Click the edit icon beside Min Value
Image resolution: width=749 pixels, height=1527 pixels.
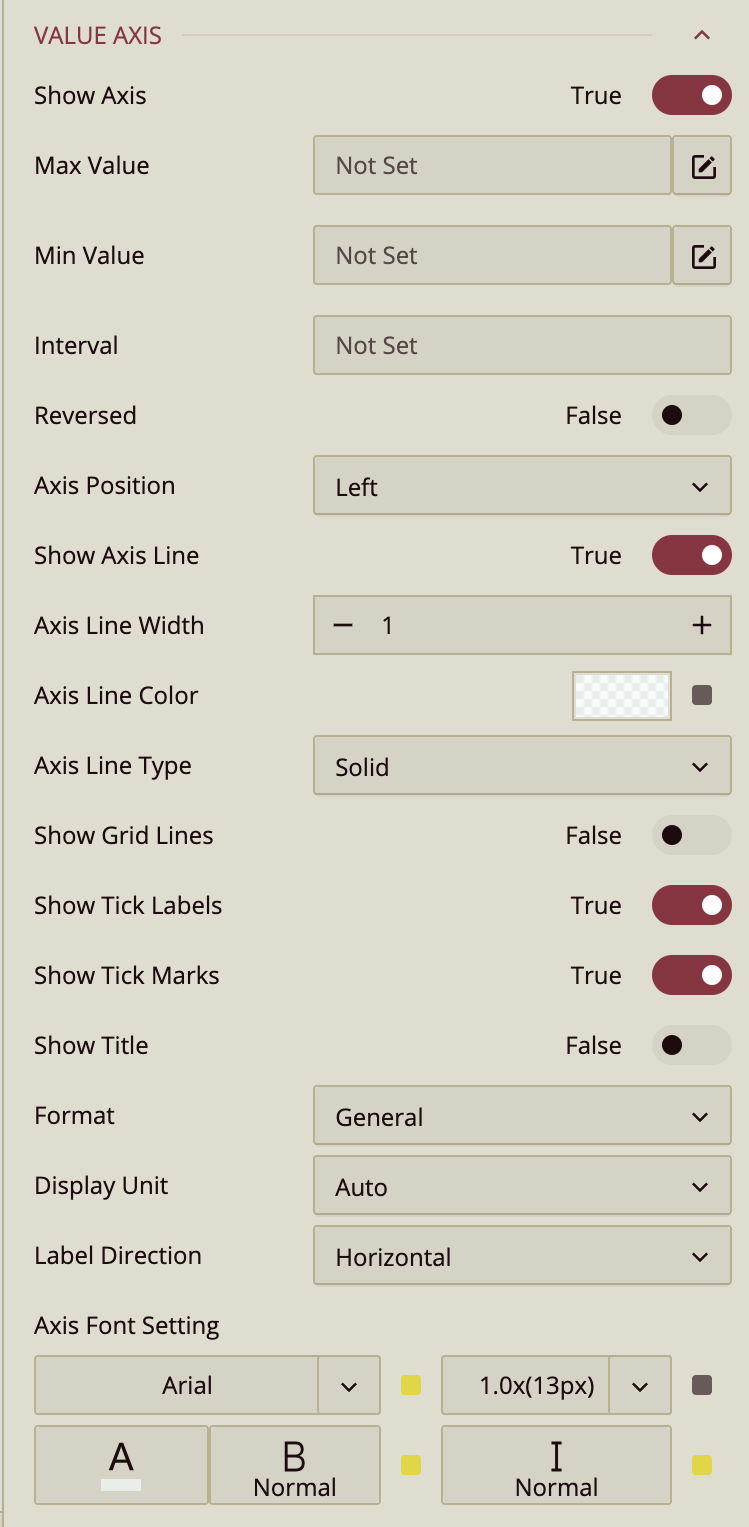(702, 256)
